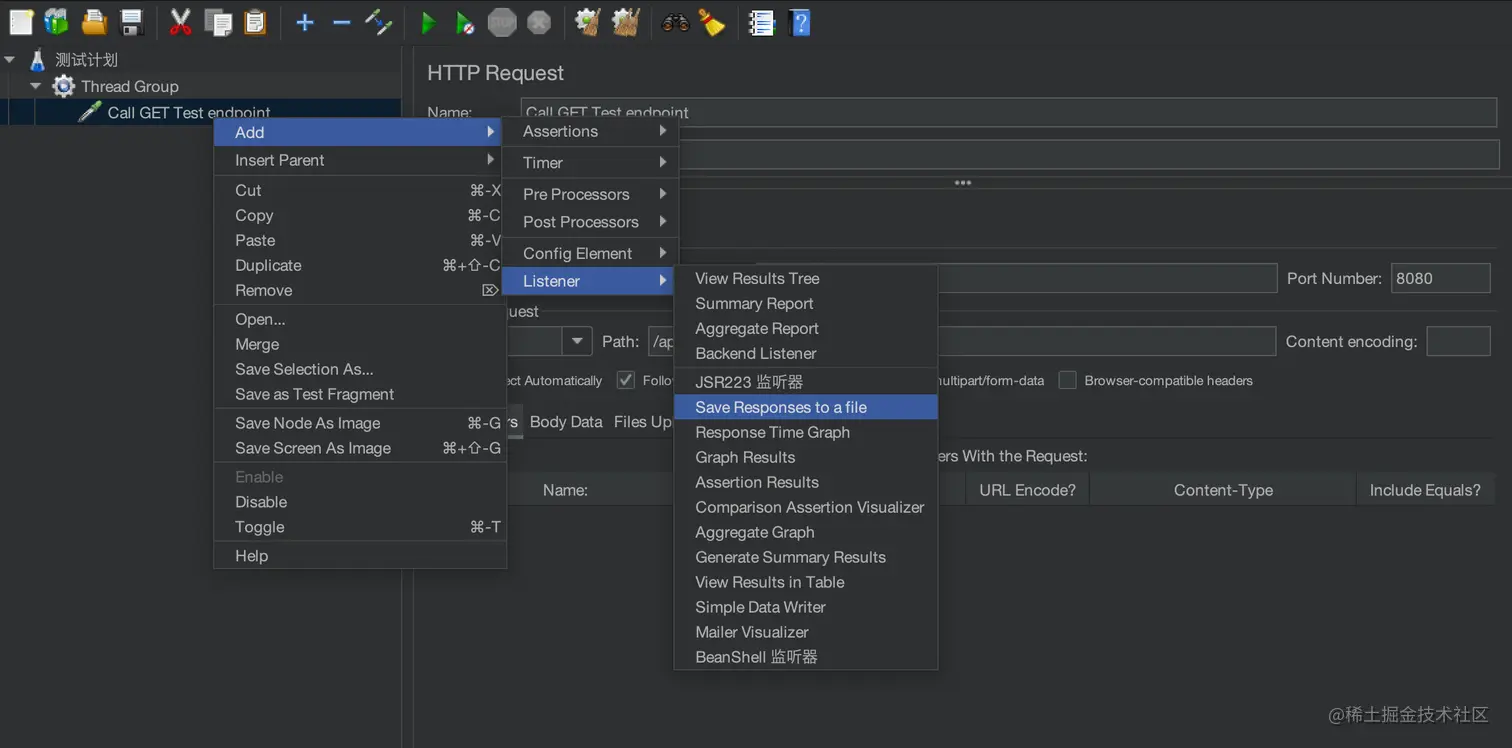The image size is (1512, 748).
Task: Click the Stop sign toolbar icon
Action: tap(502, 21)
